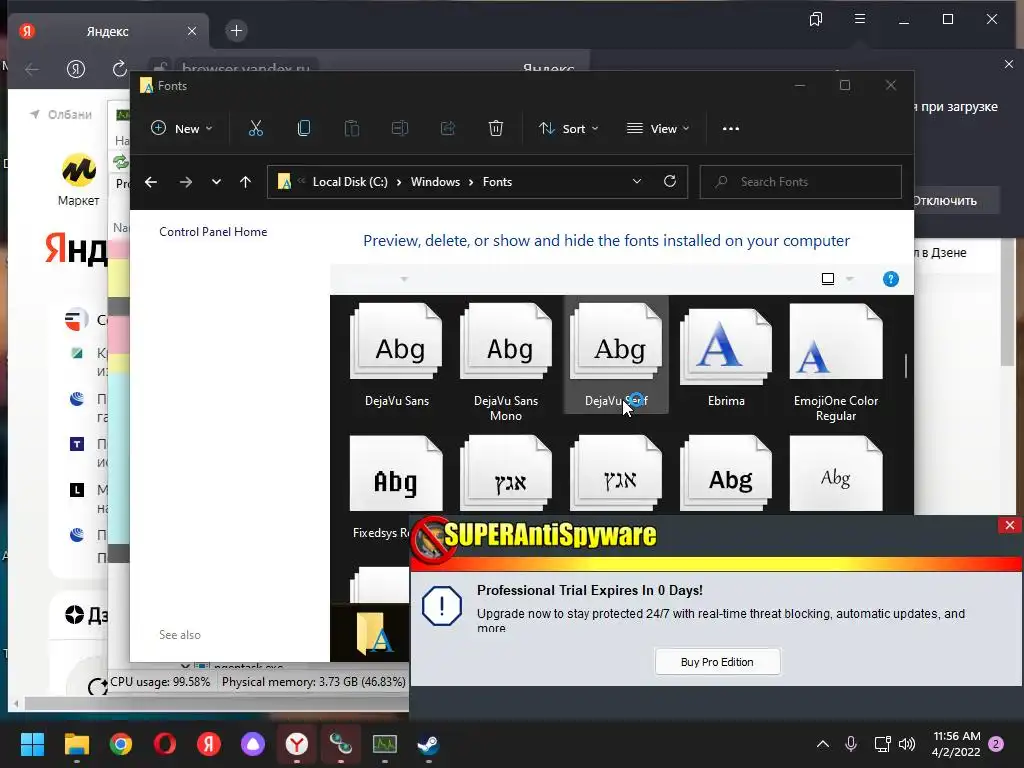This screenshot has width=1024, height=768.
Task: Switch to Yandex Browser Y taskbar icon
Action: point(297,744)
